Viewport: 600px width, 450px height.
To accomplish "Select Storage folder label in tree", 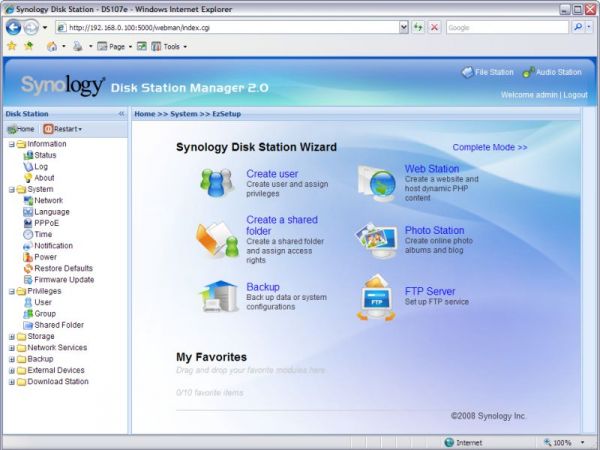I will tap(41, 336).
